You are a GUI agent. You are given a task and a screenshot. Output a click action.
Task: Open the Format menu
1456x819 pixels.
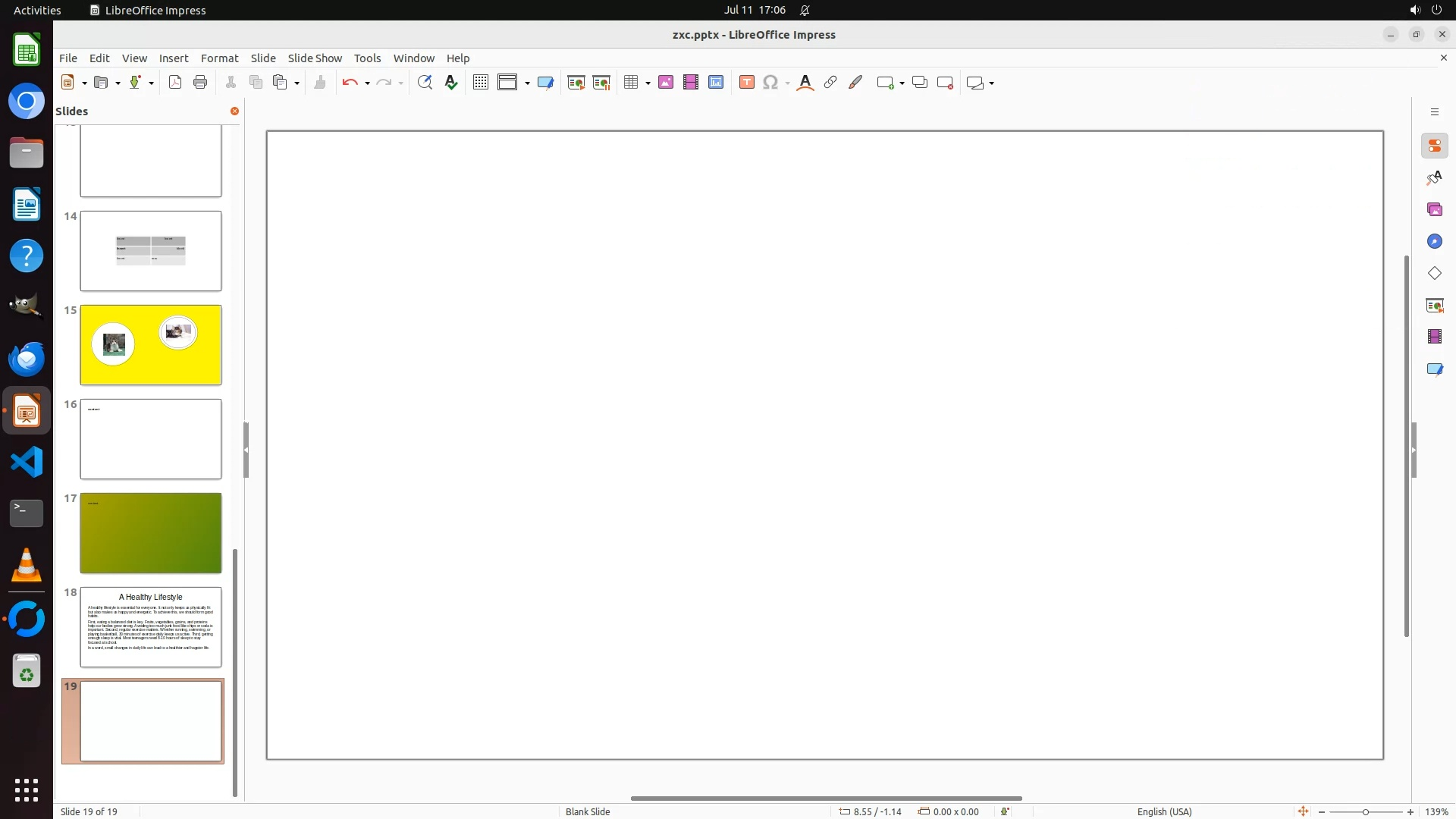pos(219,58)
